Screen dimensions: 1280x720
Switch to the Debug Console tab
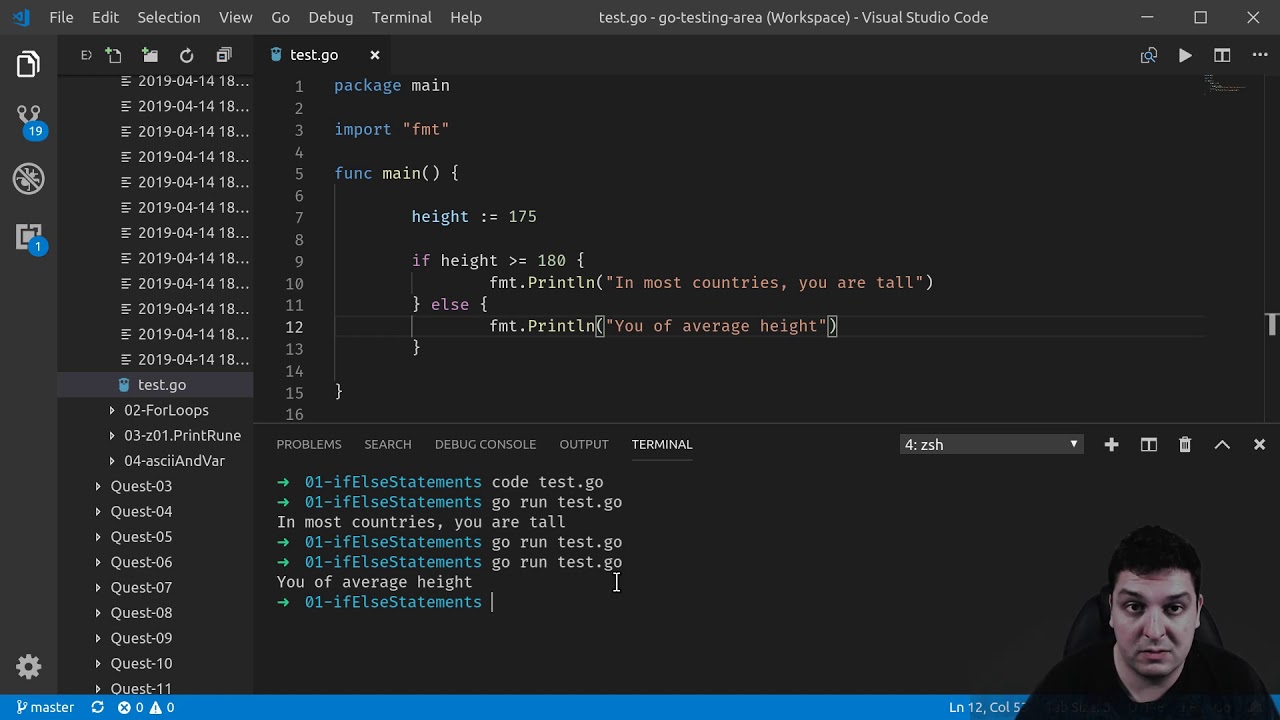[485, 444]
